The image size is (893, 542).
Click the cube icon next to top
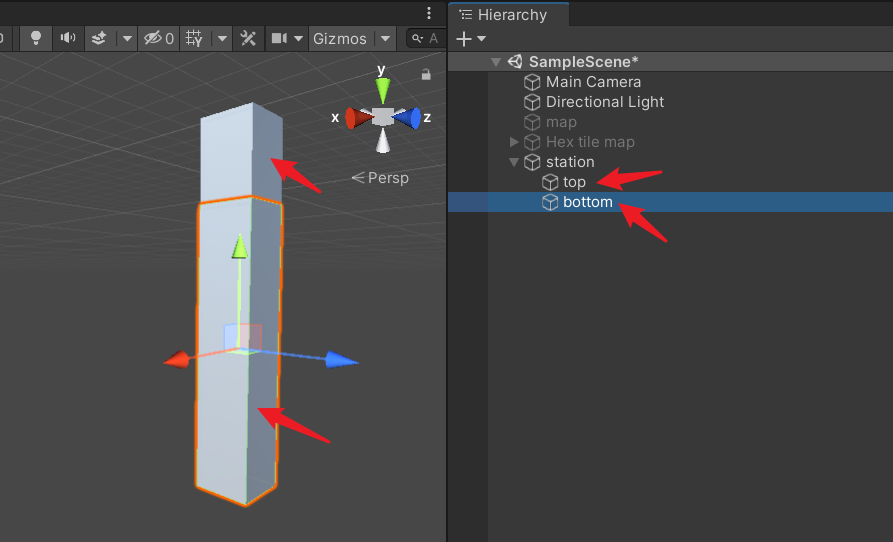click(550, 182)
